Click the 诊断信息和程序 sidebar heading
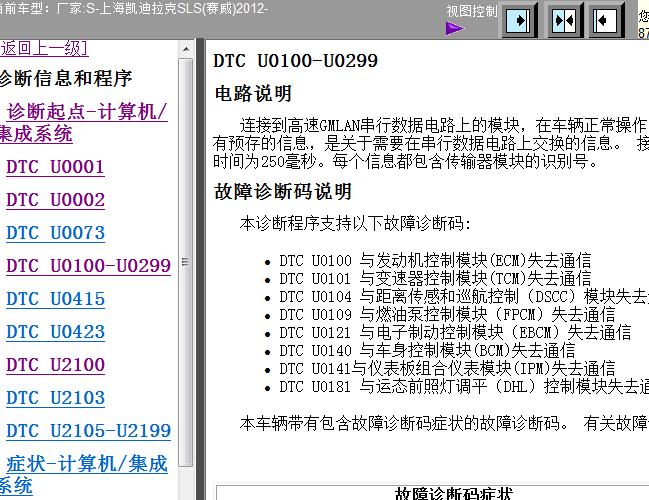 pyautogui.click(x=66, y=78)
